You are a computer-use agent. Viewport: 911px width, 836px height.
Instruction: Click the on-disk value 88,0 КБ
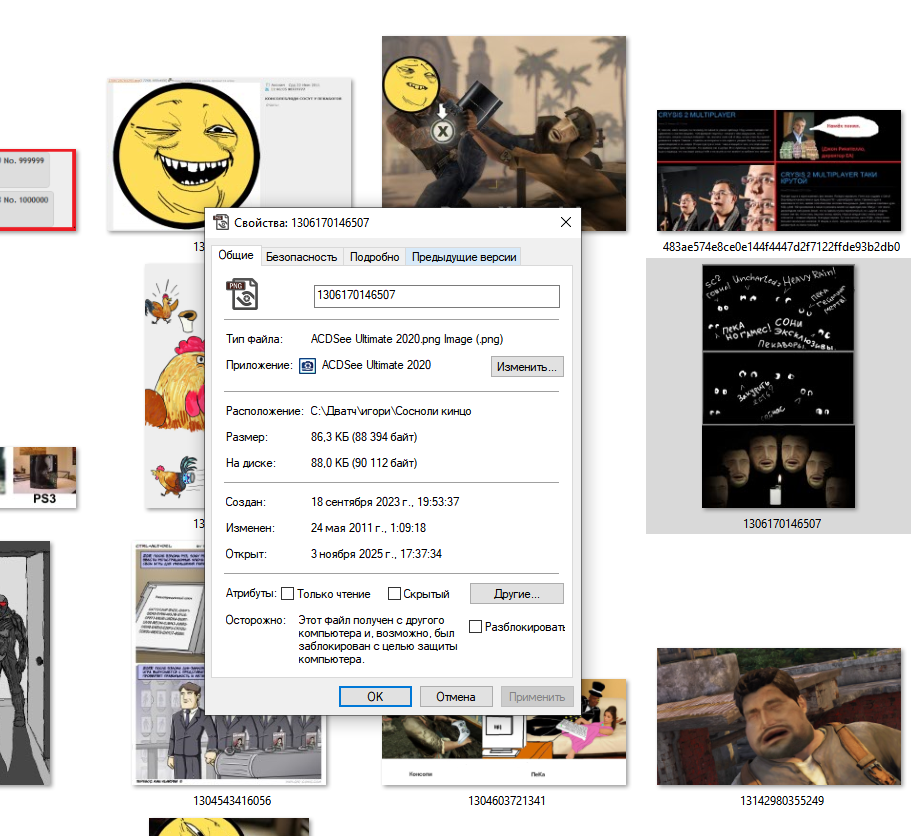click(x=364, y=463)
